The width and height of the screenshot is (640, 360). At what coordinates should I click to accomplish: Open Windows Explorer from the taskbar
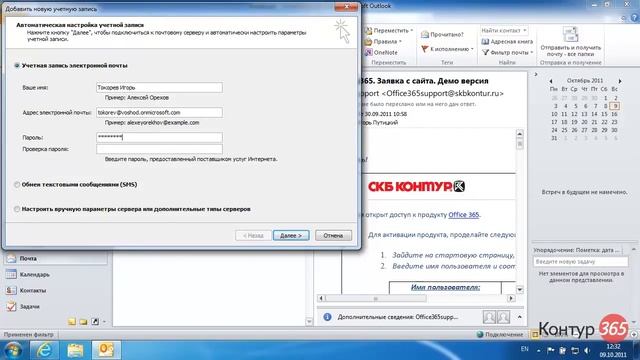[75, 350]
